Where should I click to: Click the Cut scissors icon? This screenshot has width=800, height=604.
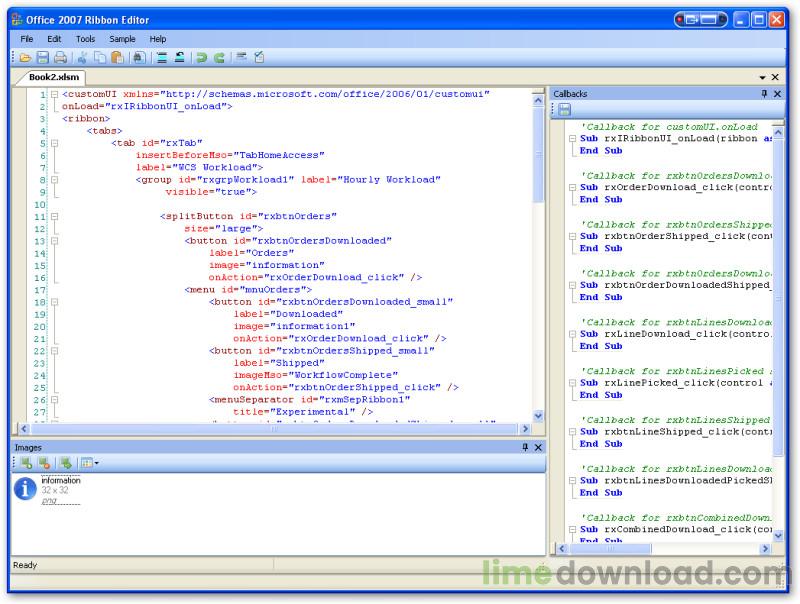pyautogui.click(x=83, y=58)
